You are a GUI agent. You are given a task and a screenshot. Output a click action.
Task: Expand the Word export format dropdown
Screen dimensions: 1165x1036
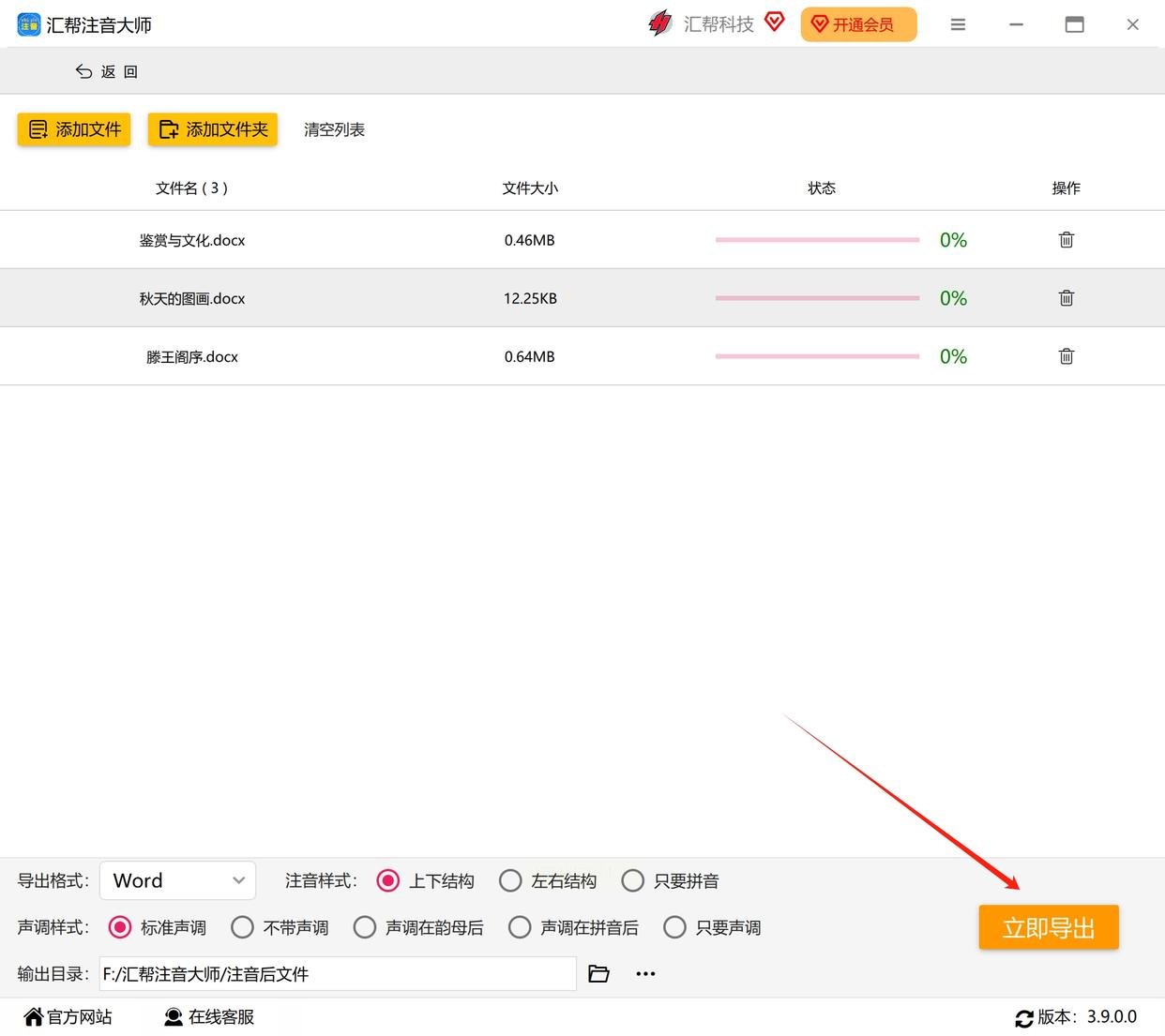[x=178, y=880]
